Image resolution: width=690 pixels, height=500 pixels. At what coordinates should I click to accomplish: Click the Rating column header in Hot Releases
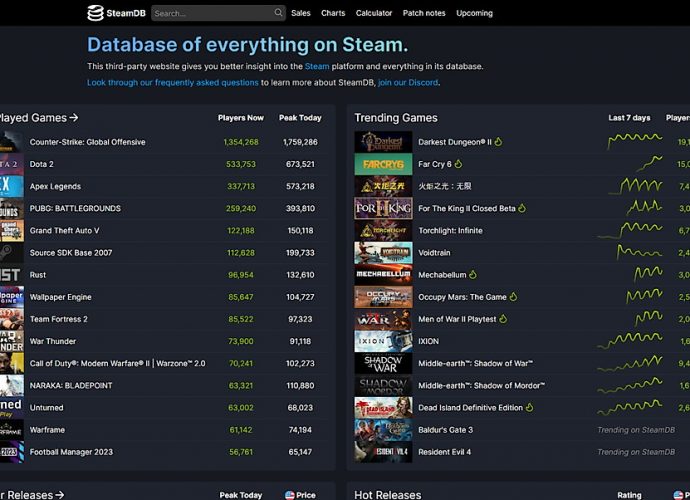click(629, 495)
